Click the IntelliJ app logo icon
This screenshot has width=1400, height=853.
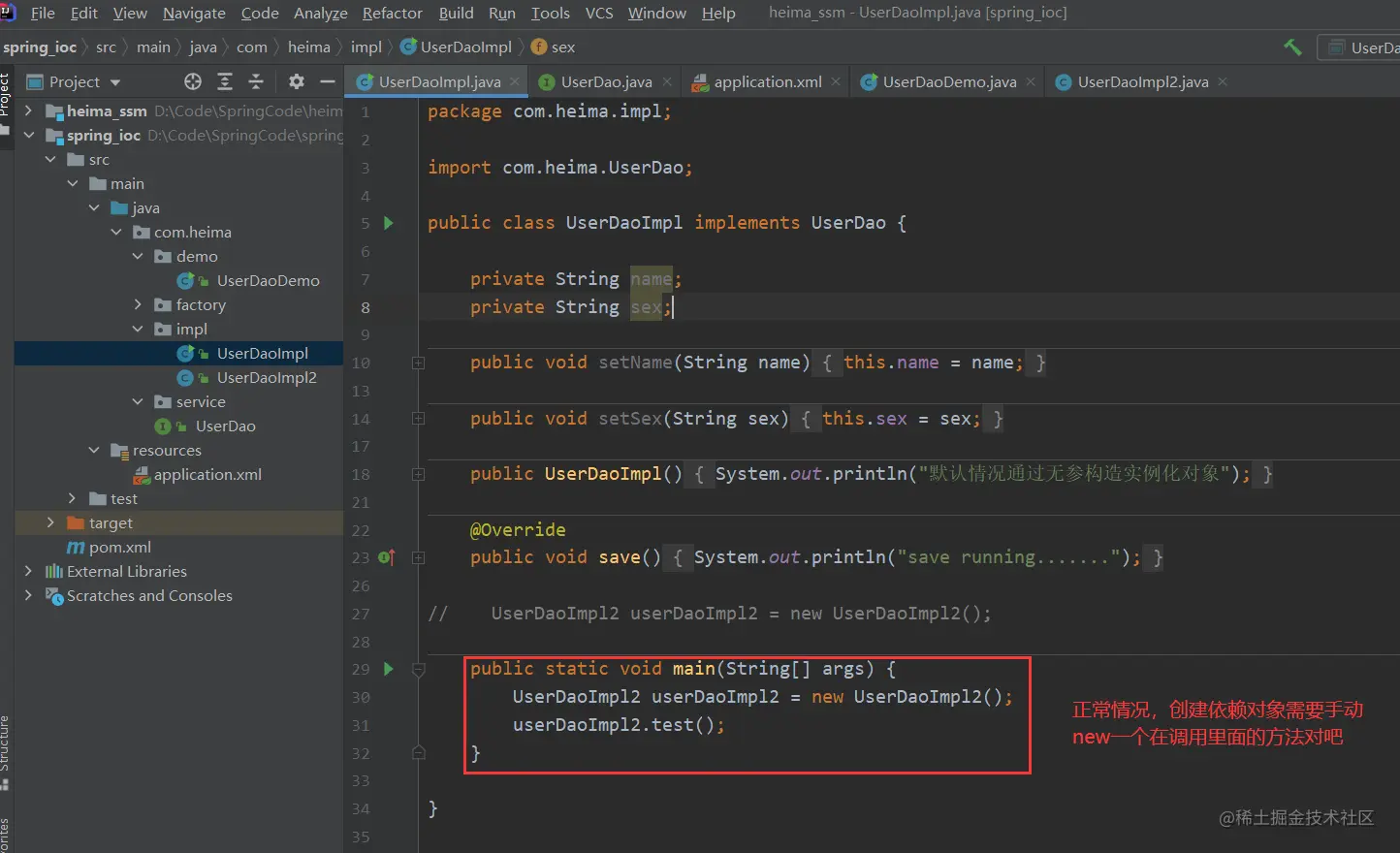pyautogui.click(x=8, y=13)
